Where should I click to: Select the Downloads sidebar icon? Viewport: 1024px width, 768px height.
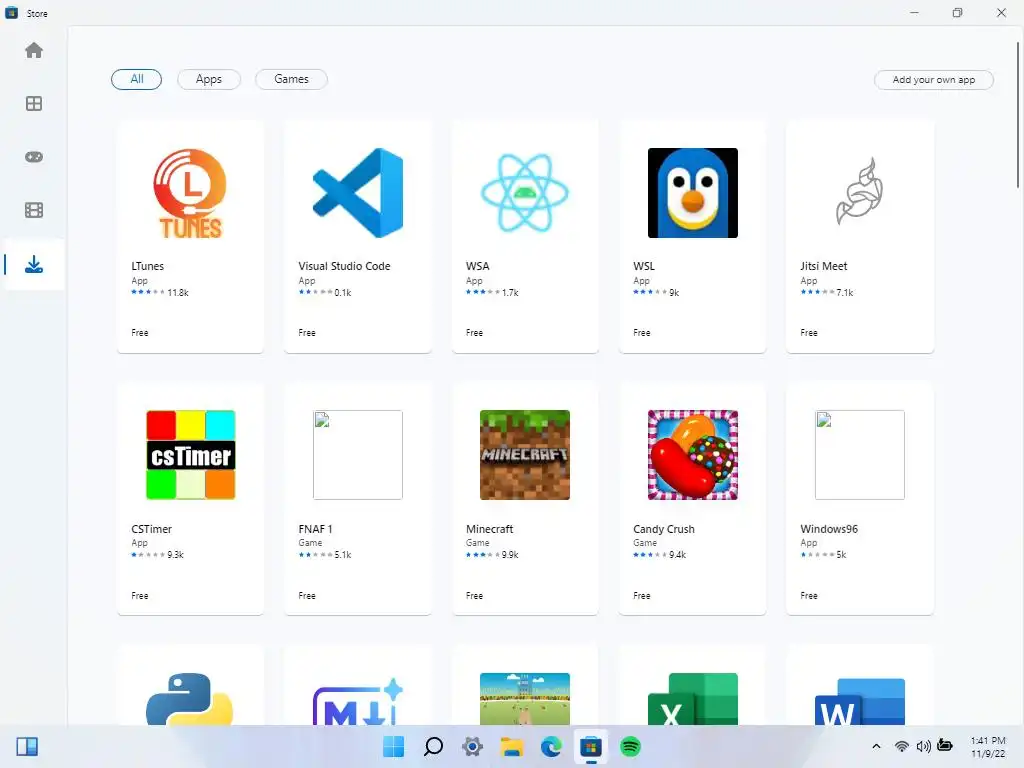point(34,264)
